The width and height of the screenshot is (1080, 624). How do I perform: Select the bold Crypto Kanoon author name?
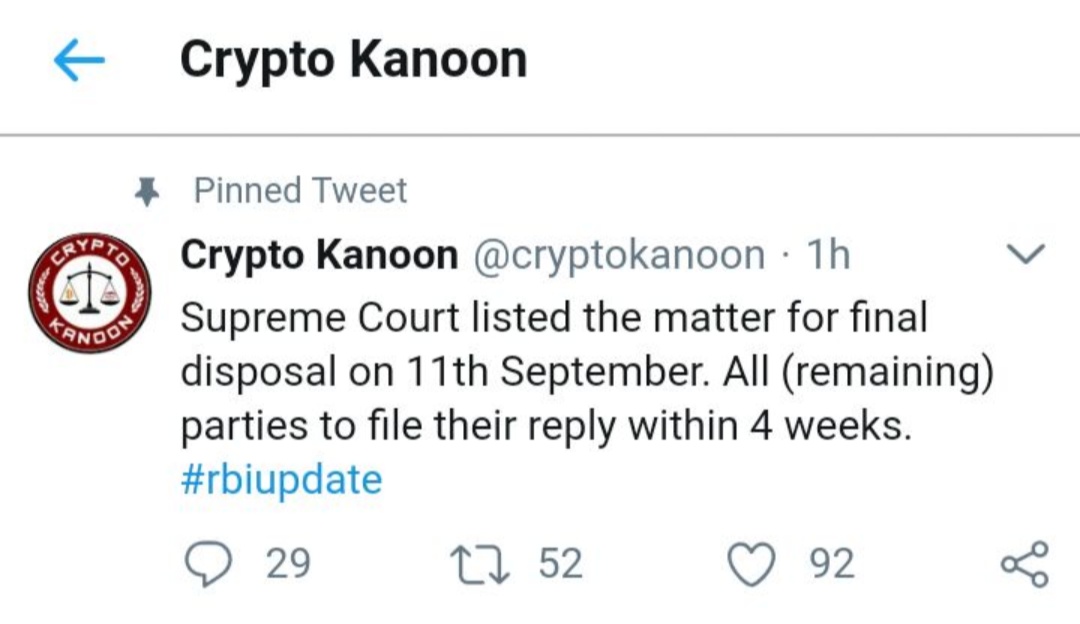(x=318, y=256)
